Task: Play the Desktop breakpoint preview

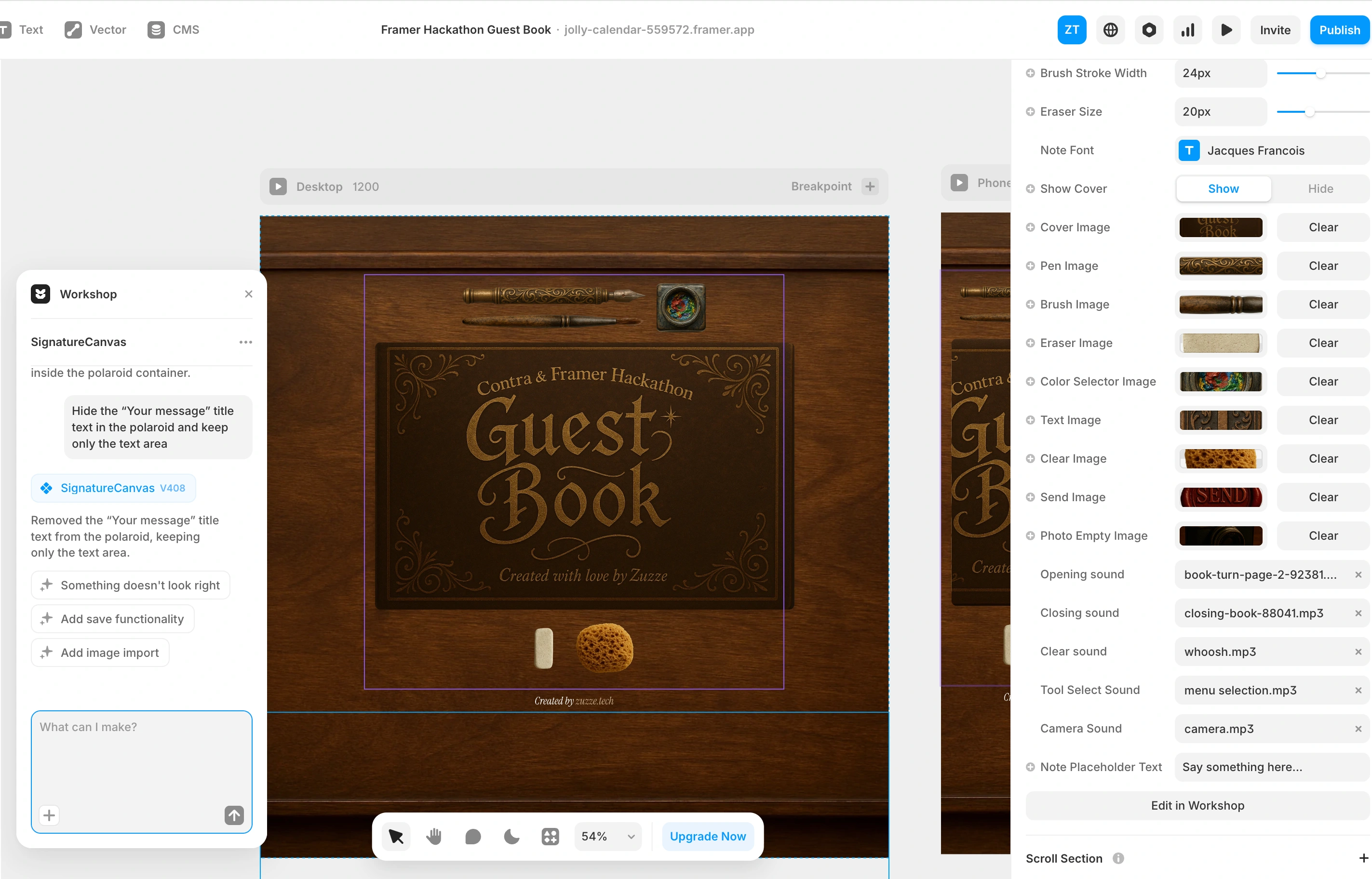Action: point(278,186)
